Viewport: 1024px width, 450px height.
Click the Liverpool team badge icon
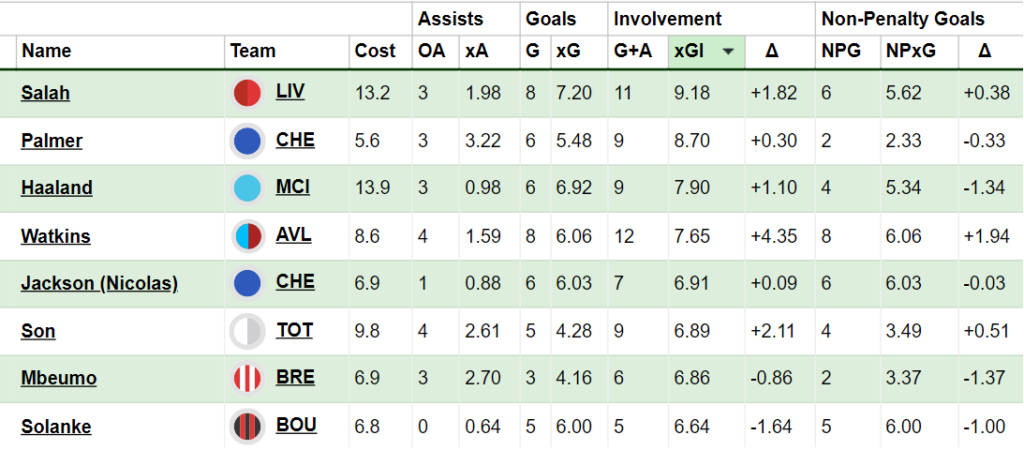click(x=246, y=93)
